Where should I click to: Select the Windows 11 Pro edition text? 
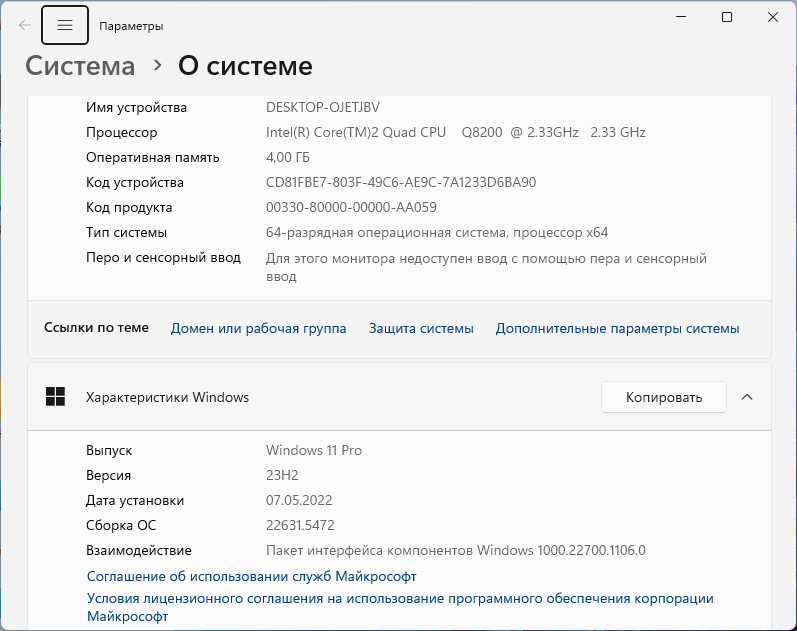pyautogui.click(x=314, y=450)
